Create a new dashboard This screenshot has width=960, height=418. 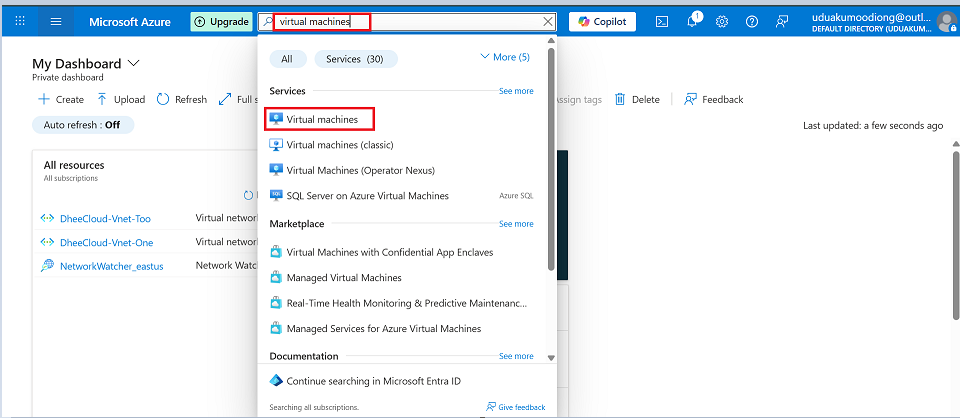pos(61,100)
